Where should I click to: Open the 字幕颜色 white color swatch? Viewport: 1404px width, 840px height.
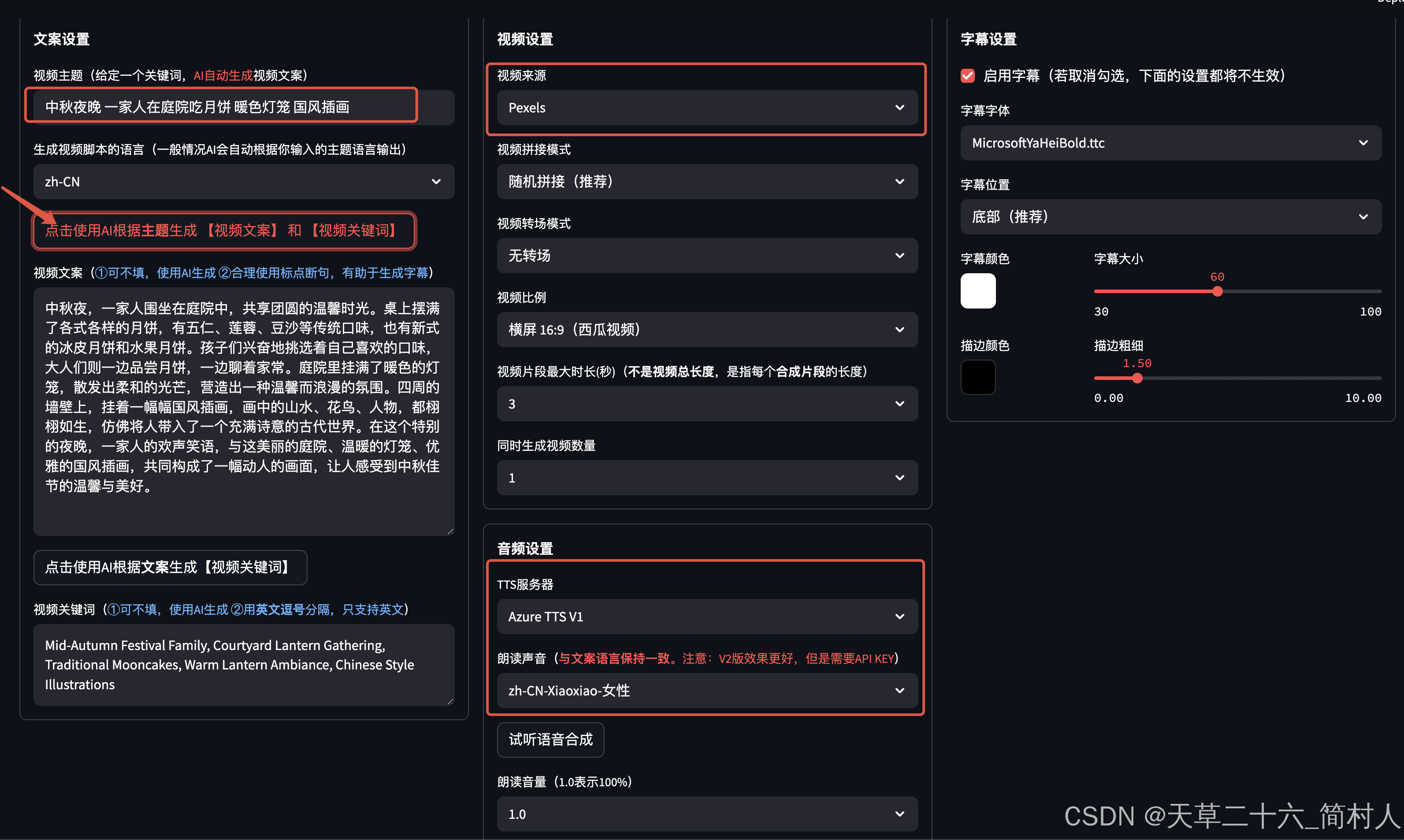click(977, 290)
